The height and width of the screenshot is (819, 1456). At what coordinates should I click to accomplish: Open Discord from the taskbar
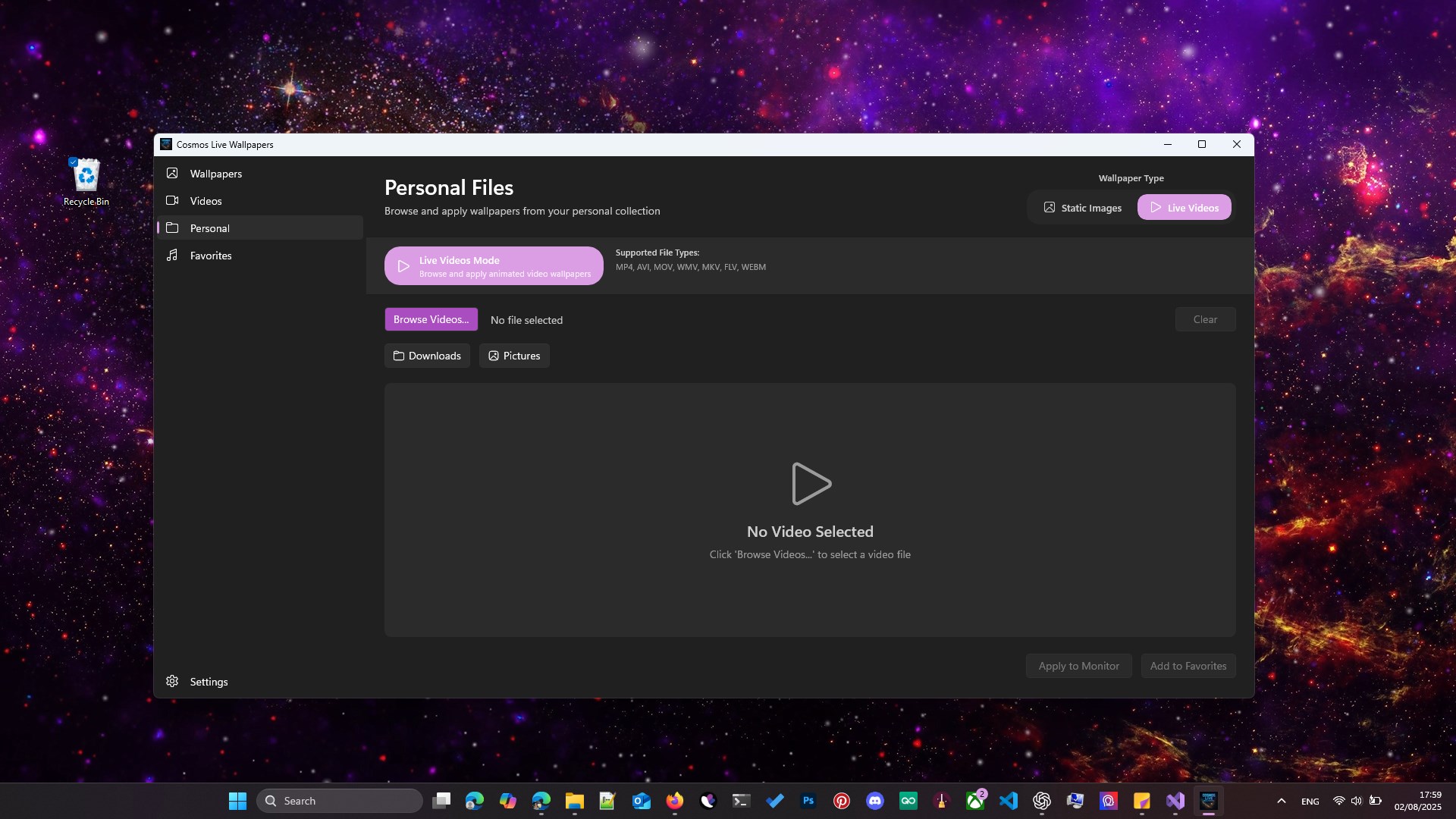point(875,801)
